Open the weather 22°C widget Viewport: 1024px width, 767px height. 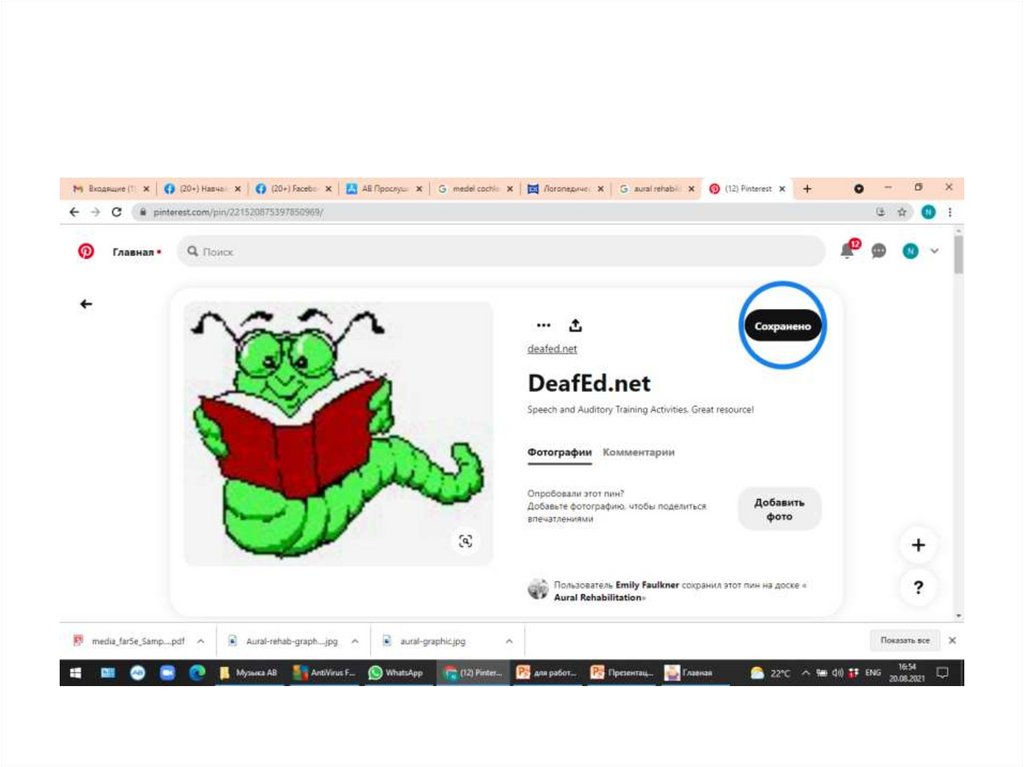click(x=771, y=673)
